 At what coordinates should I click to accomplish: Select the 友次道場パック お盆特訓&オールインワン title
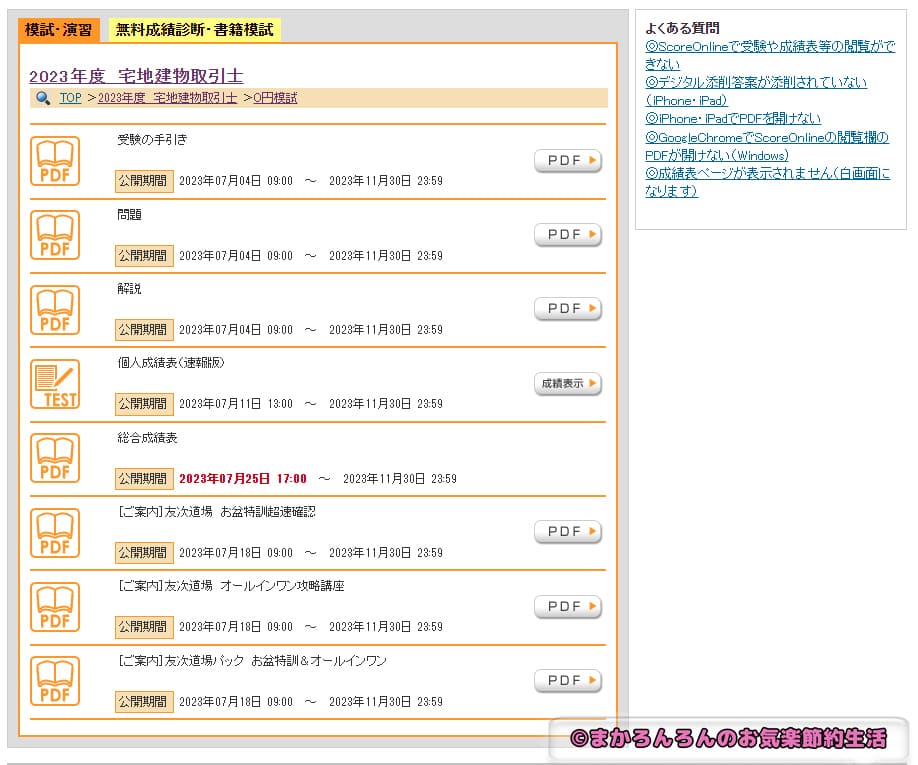pos(252,661)
